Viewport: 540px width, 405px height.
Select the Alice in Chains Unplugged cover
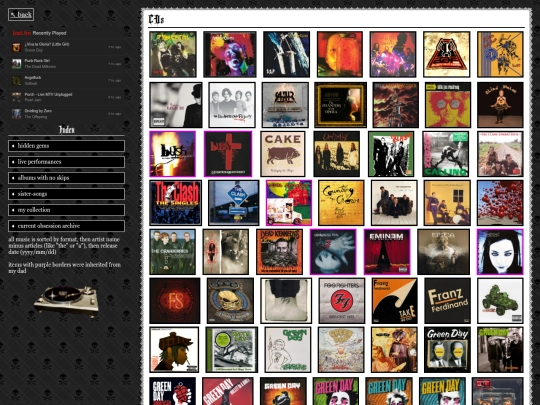[393, 54]
